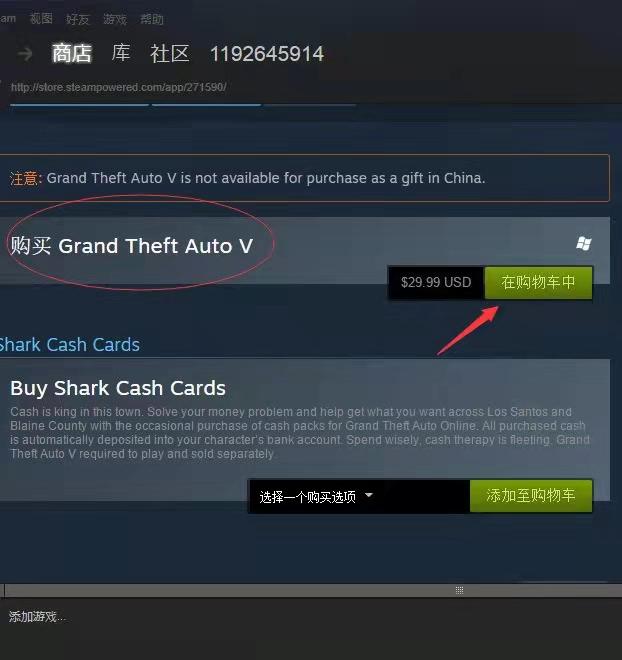This screenshot has height=660, width=622.
Task: Click the 添加游戏... link
Action: [37, 617]
